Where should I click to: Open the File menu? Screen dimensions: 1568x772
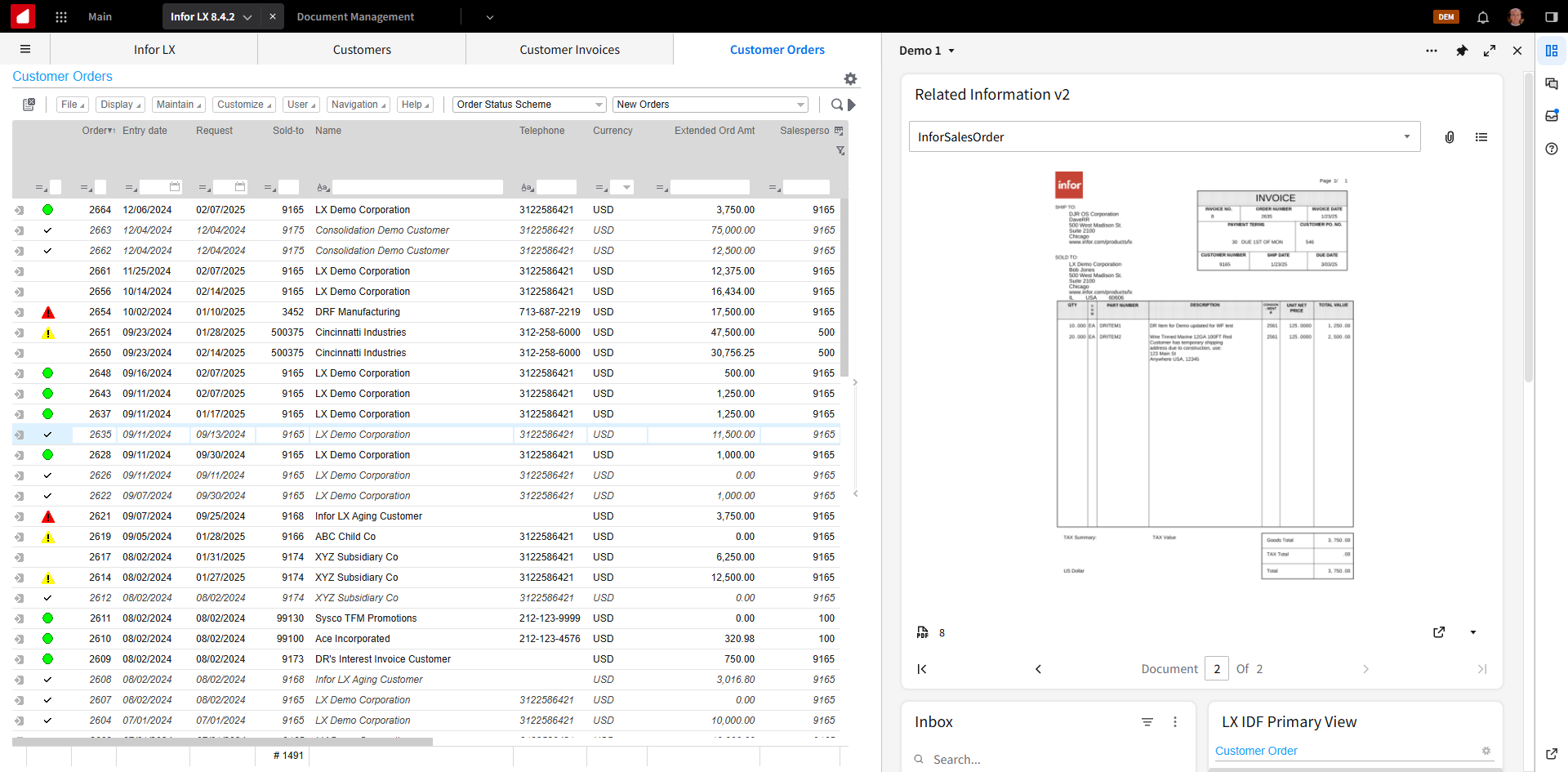[x=73, y=105]
